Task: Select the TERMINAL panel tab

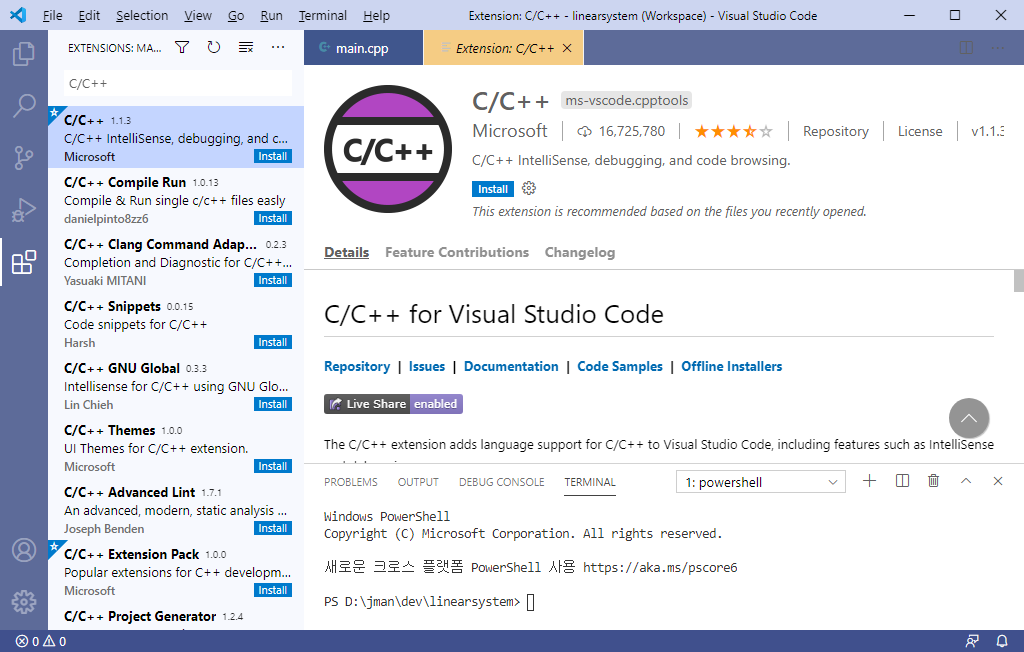Action: point(590,482)
